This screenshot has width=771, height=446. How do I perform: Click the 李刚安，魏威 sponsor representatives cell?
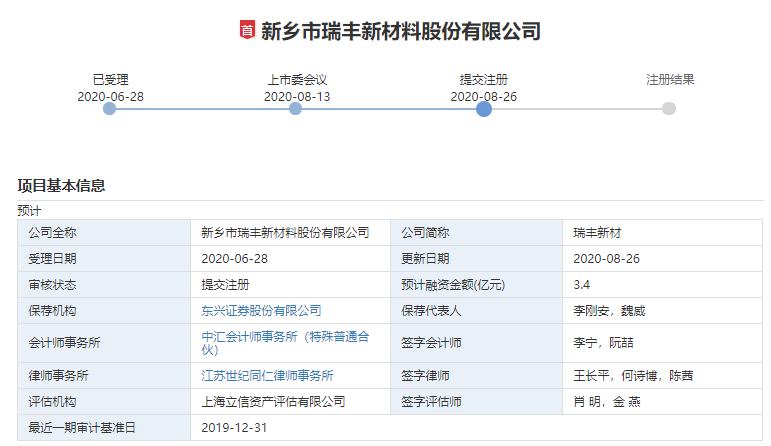click(x=609, y=311)
